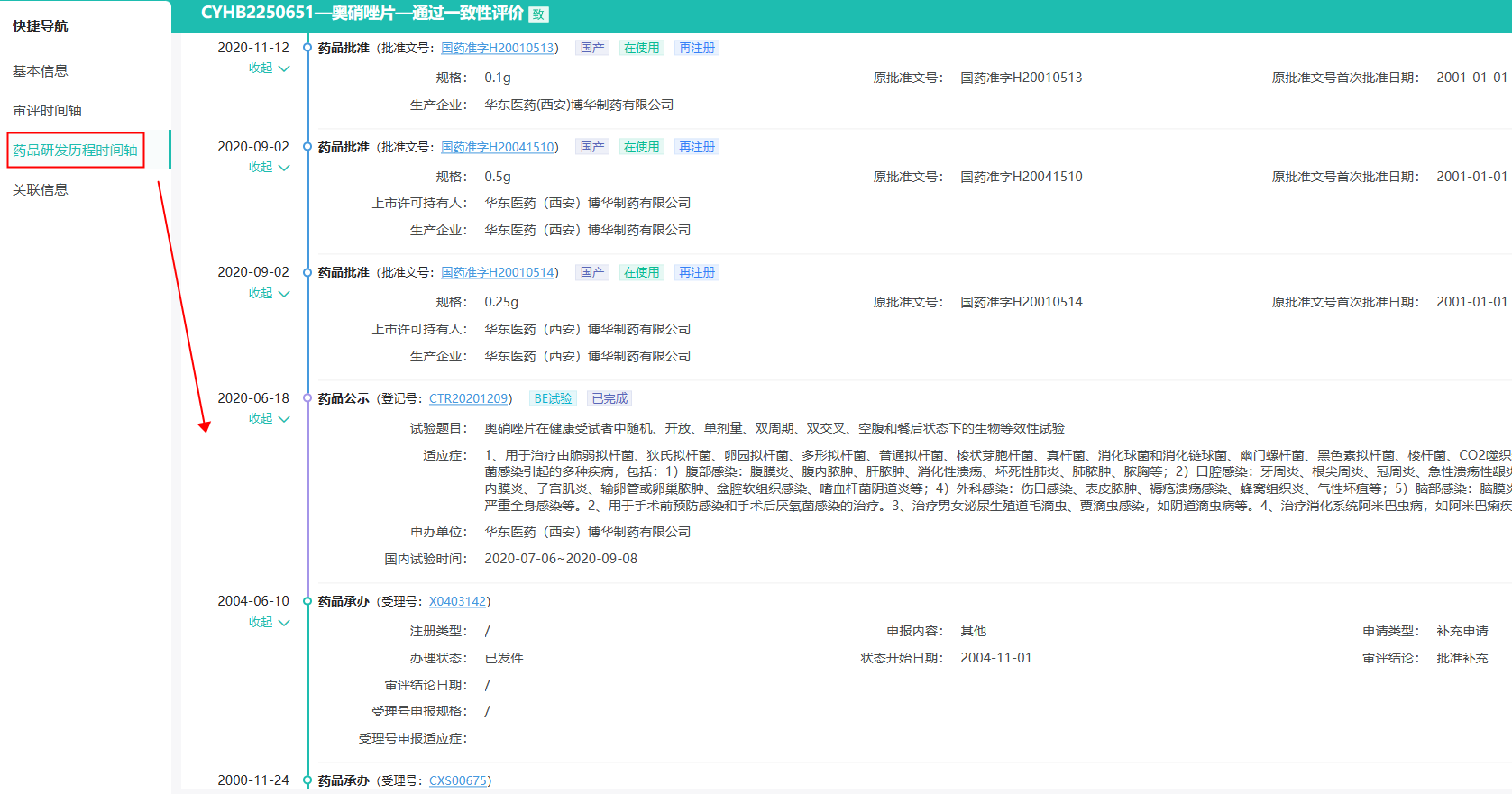This screenshot has width=1512, height=794.
Task: Open approval number link 国药准字H20010513
Action: pyautogui.click(x=498, y=48)
